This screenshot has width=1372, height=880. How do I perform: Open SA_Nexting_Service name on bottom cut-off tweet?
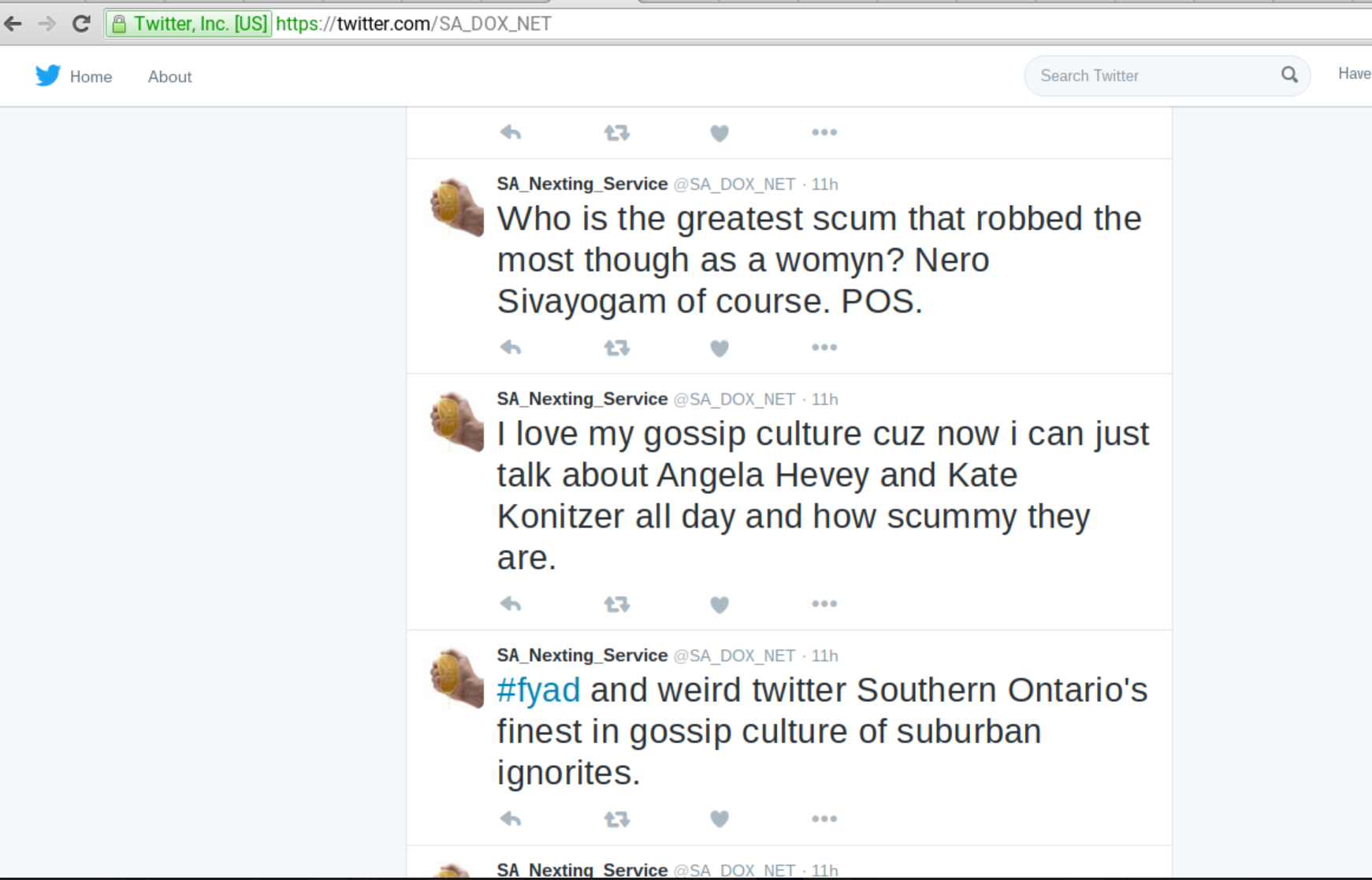coord(582,870)
